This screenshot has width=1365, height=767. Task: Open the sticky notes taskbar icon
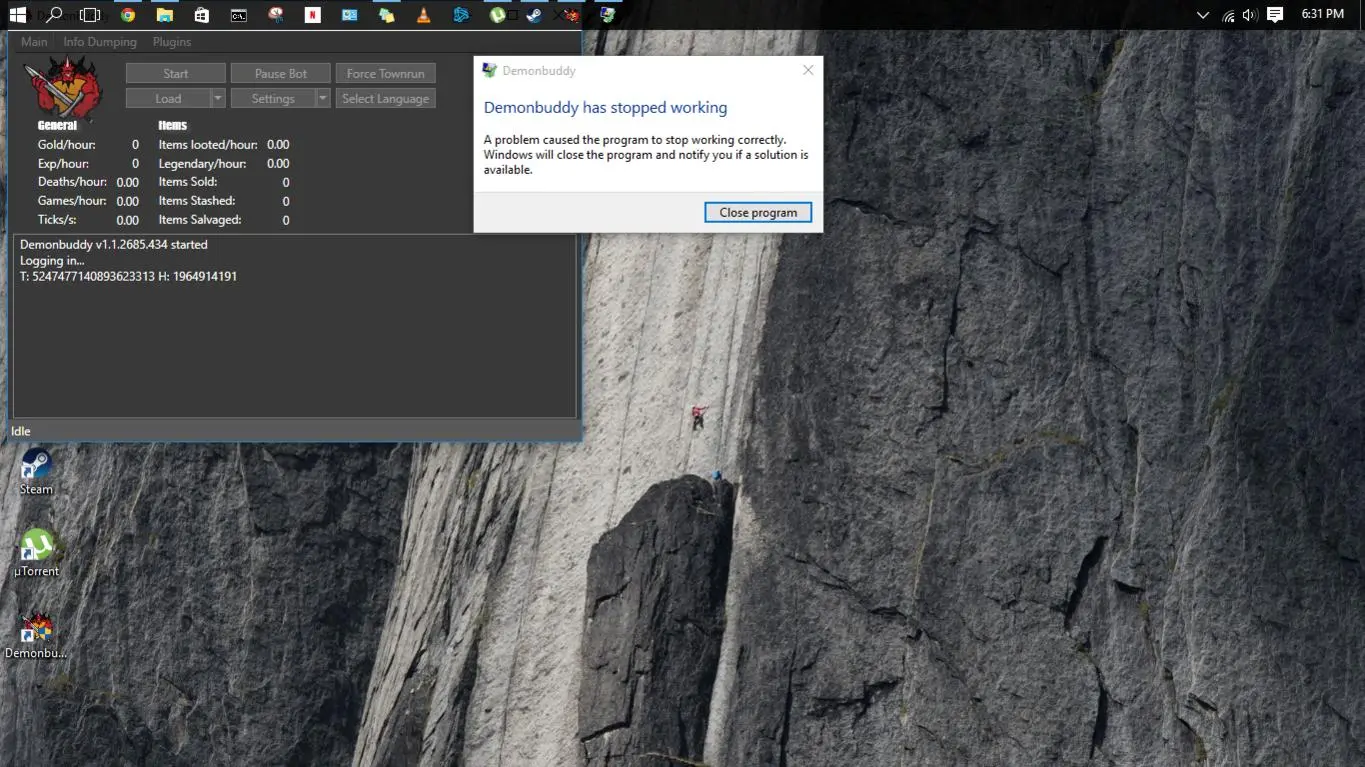click(386, 15)
